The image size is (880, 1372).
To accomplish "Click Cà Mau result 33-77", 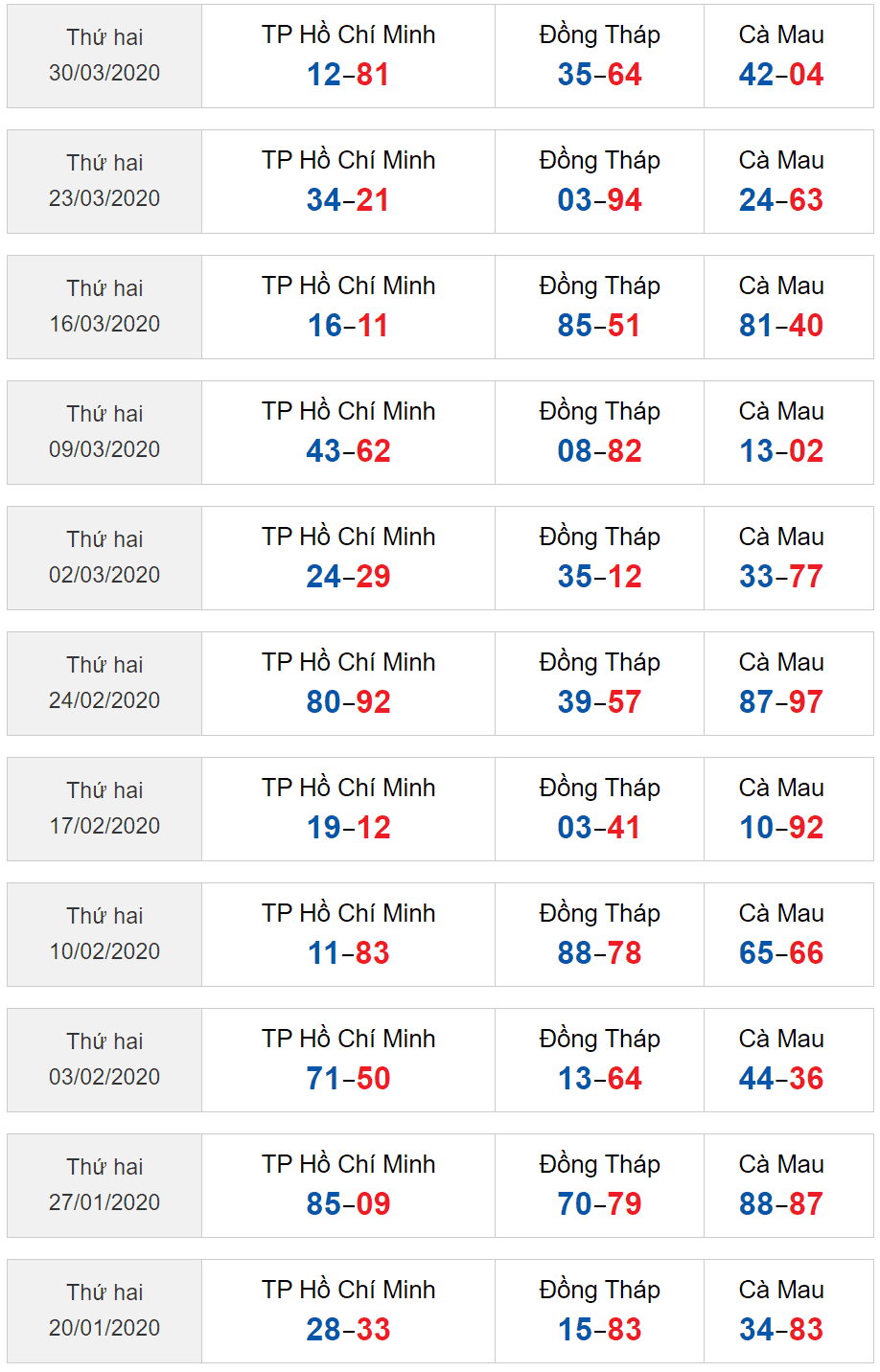I will click(x=781, y=577).
